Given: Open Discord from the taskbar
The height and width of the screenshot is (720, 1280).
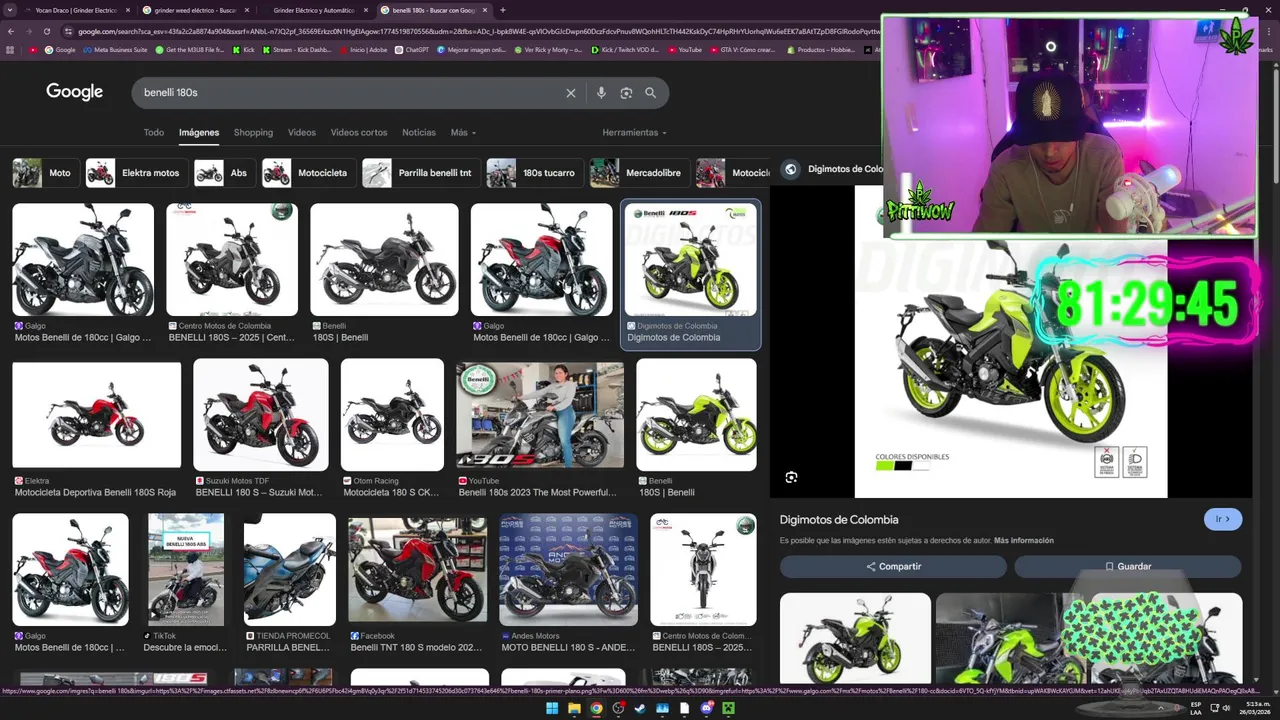Looking at the screenshot, I should click(x=706, y=709).
